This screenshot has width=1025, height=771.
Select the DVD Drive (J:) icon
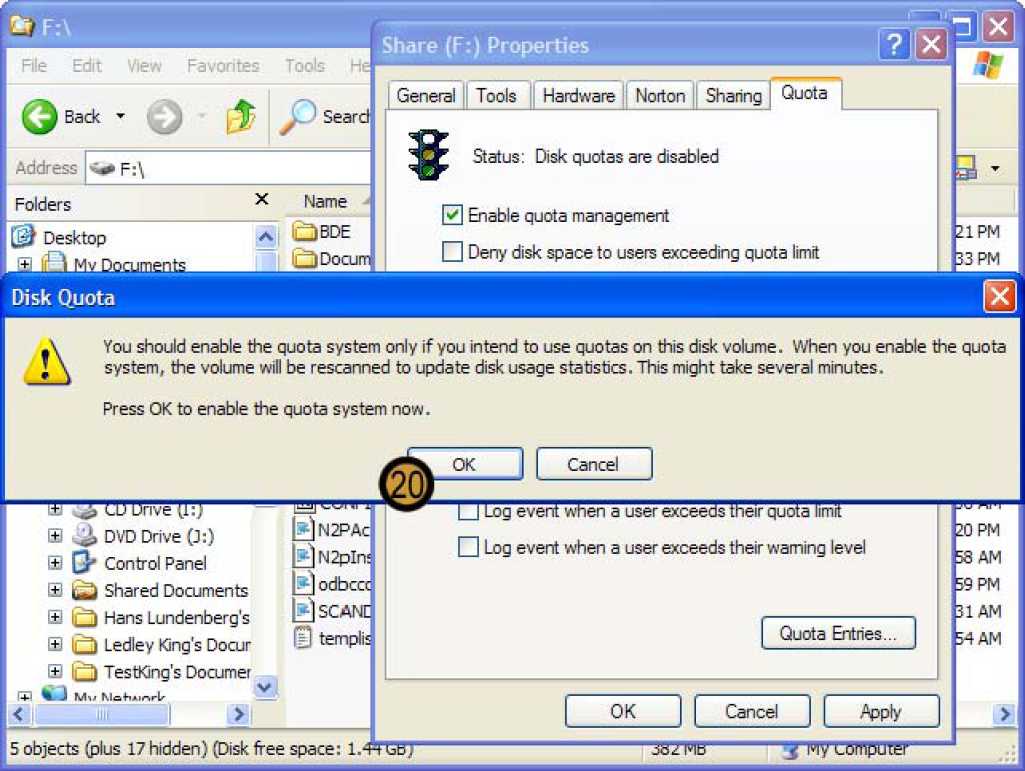pos(85,536)
